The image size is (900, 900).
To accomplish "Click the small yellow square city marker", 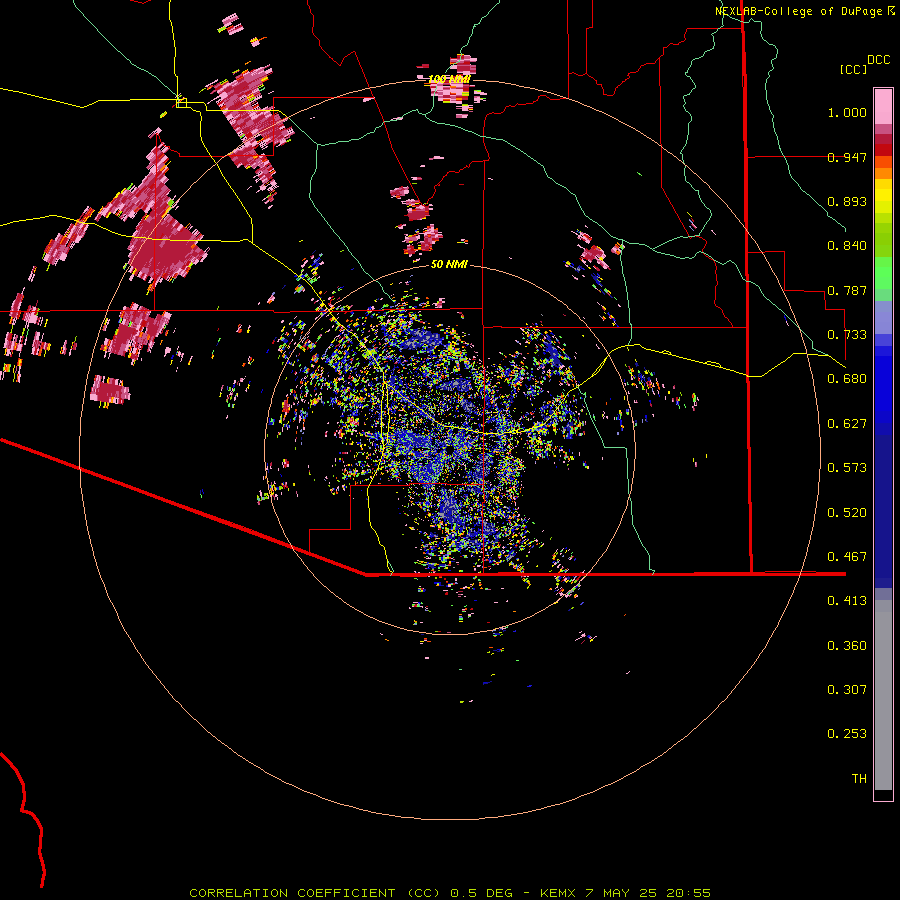I will 181,102.
